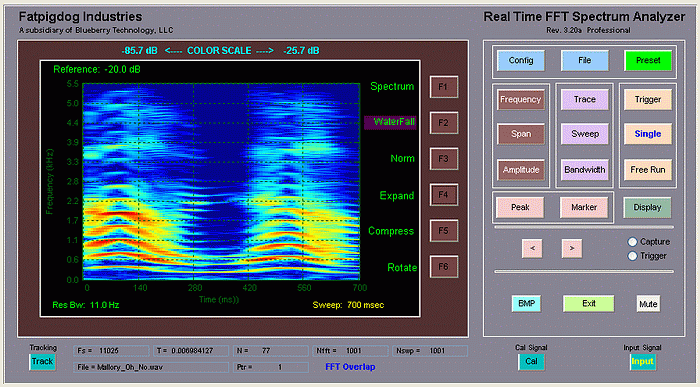700x387 pixels.
Task: Click the F5 Compress softkey
Action: click(x=443, y=231)
